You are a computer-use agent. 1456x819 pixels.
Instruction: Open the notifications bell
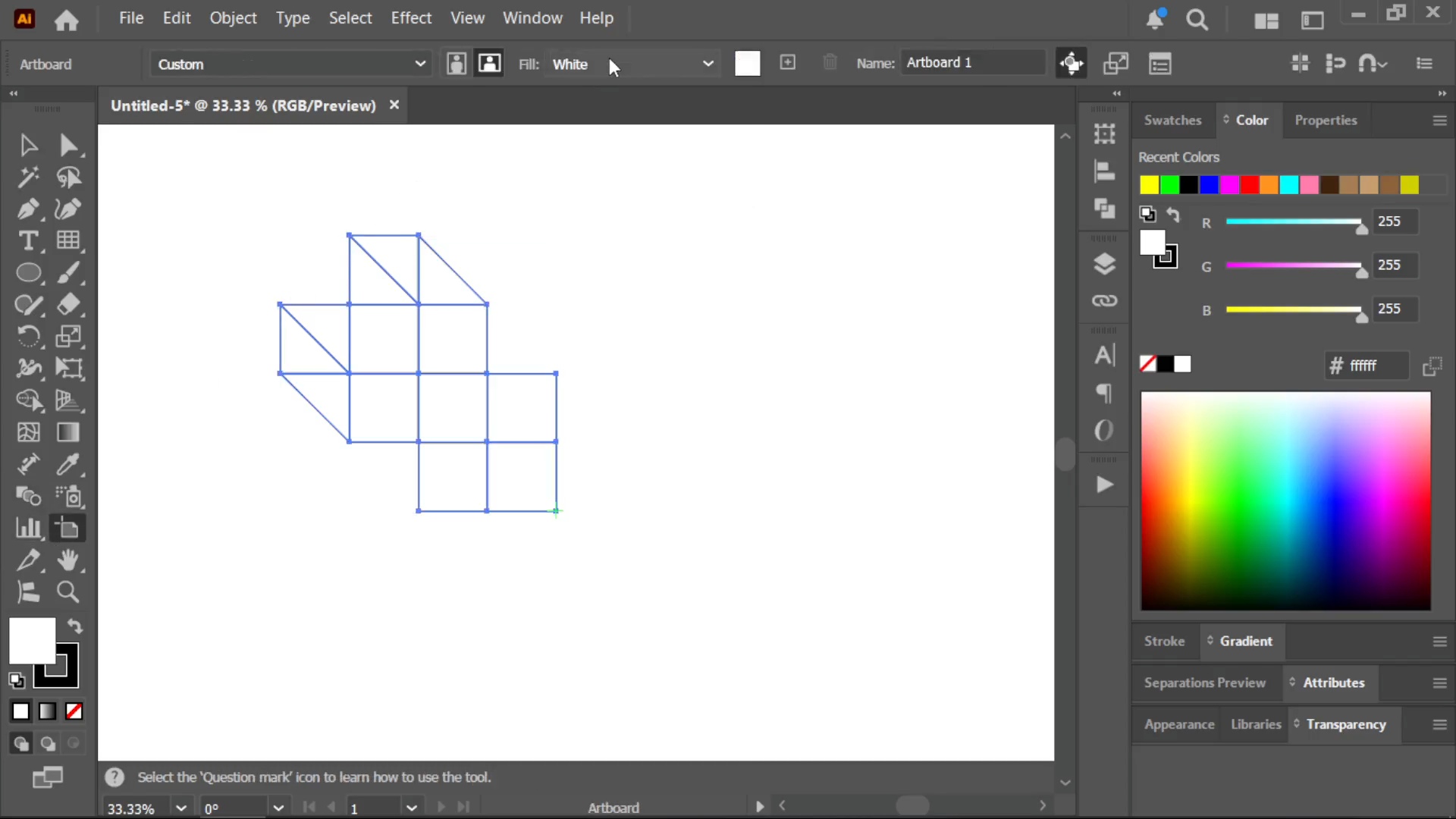(x=1155, y=20)
